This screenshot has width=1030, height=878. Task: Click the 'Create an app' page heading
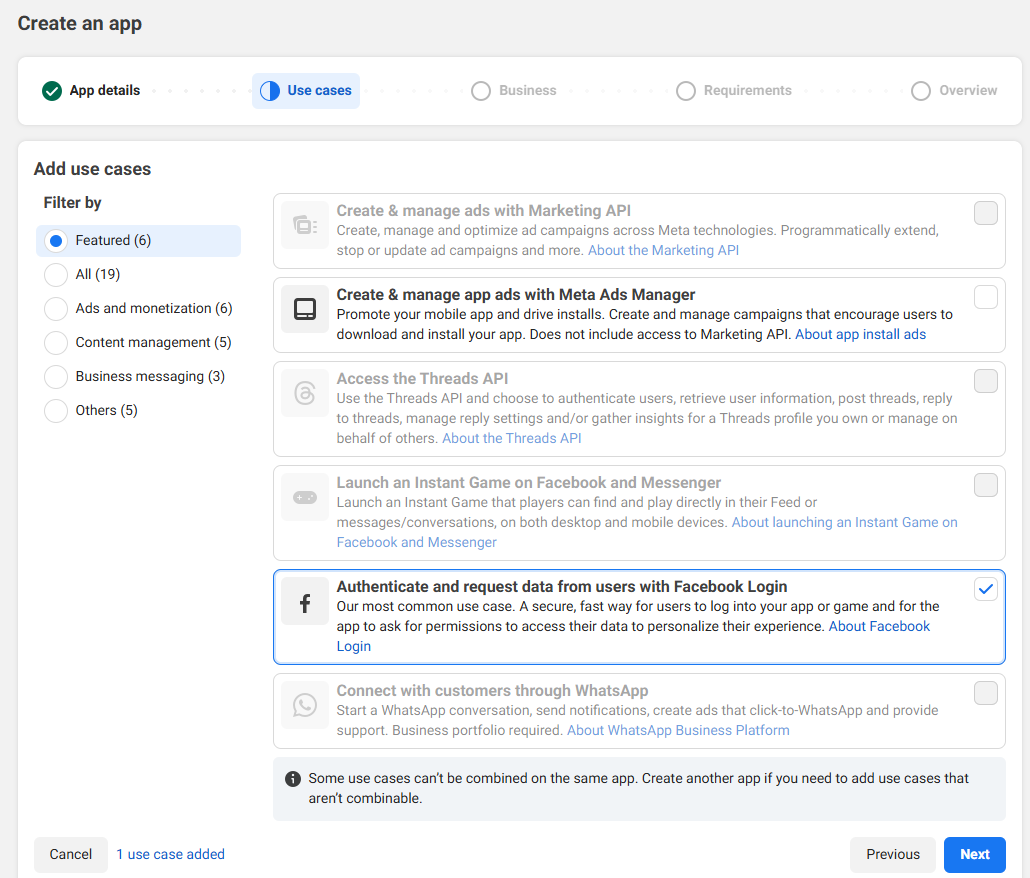tap(79, 24)
